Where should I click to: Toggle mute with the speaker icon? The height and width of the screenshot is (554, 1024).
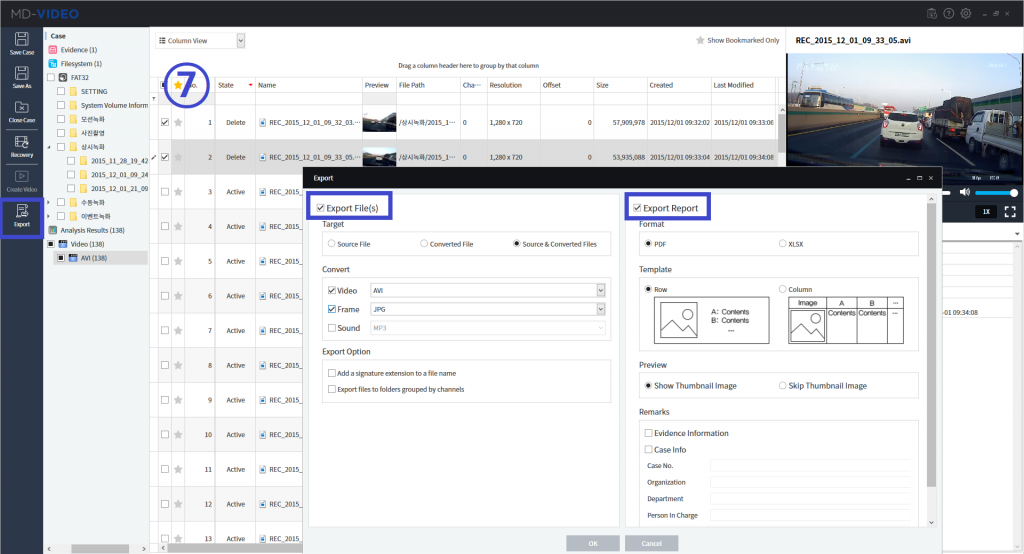tap(965, 192)
